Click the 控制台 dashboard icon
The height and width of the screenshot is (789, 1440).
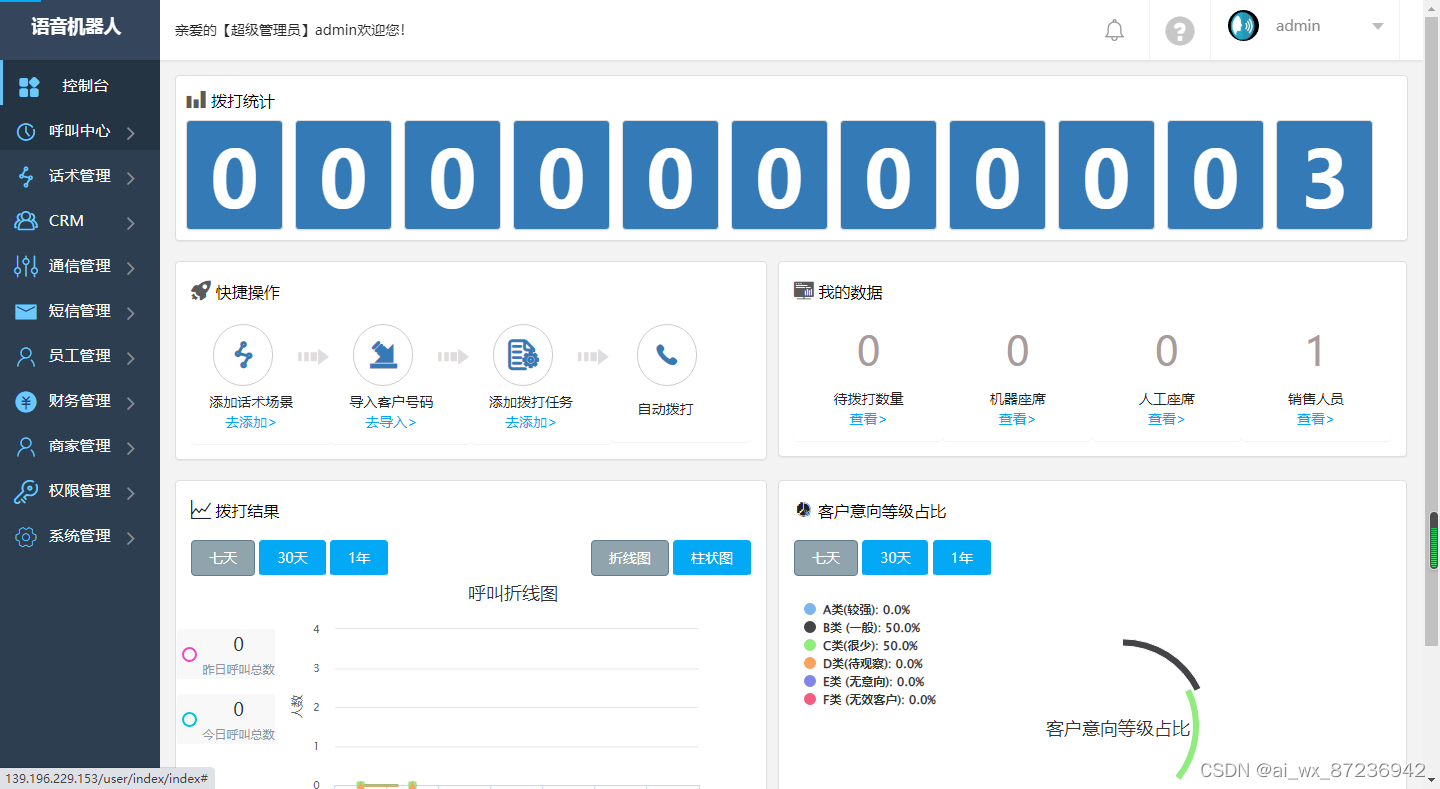click(x=29, y=87)
